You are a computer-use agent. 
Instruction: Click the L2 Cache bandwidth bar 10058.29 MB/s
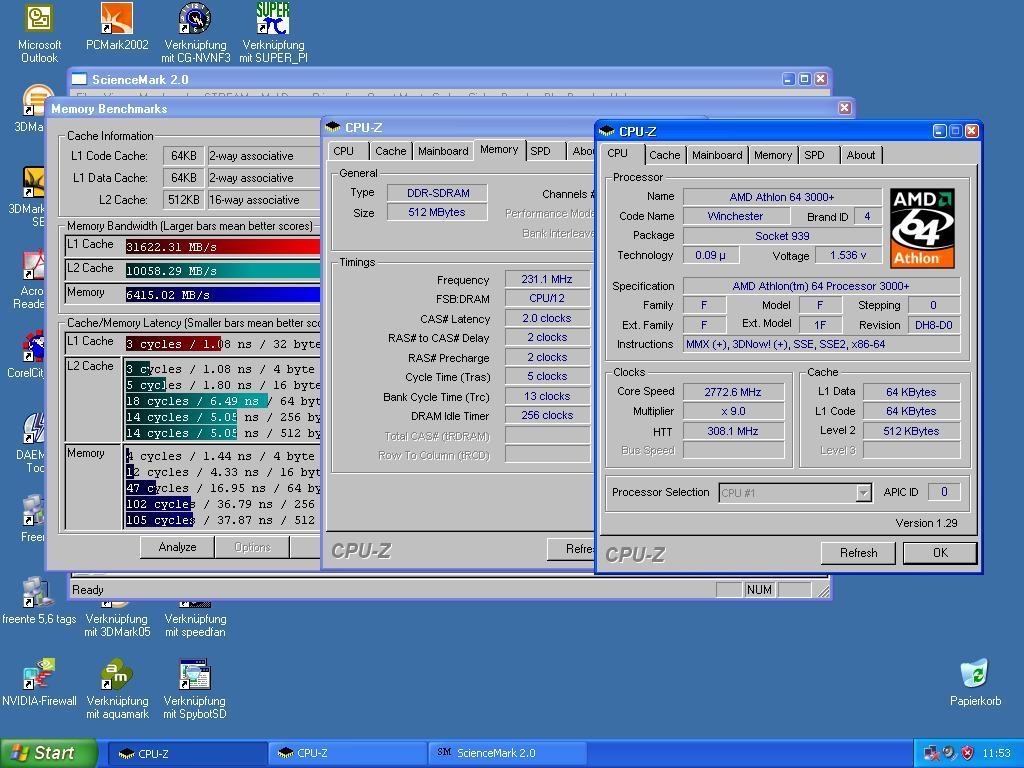223,271
